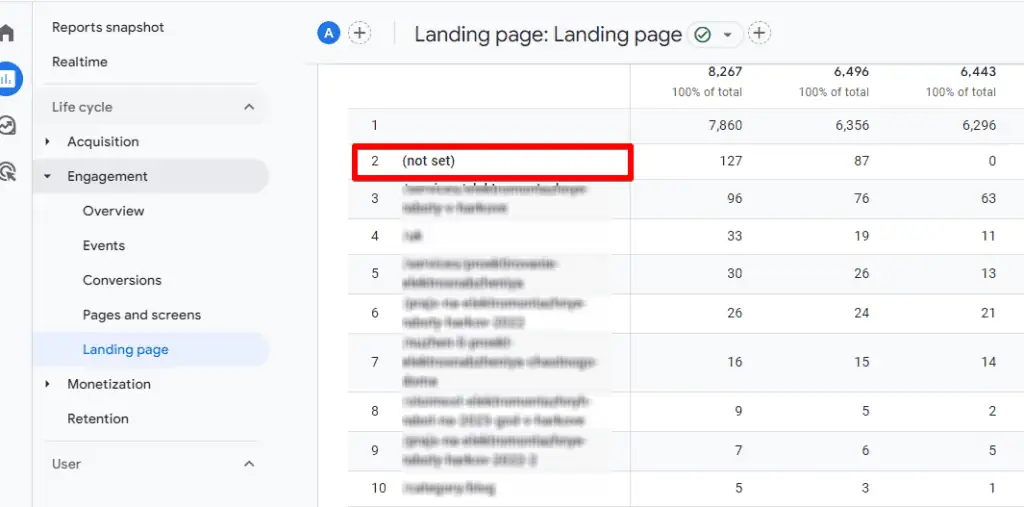Click the 8,267 total value
1024x507 pixels.
(725, 72)
